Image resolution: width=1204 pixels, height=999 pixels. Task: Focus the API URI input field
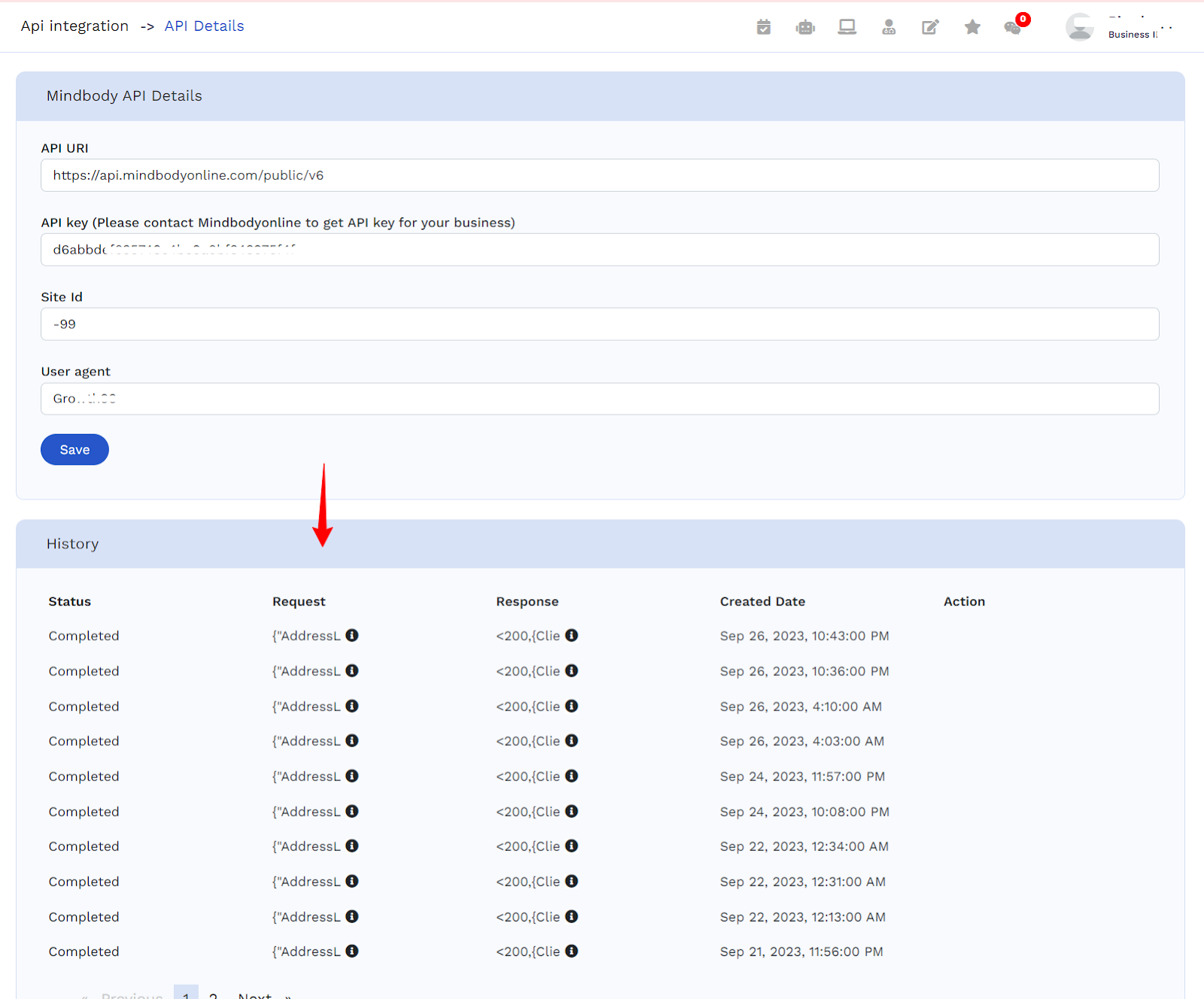click(600, 175)
